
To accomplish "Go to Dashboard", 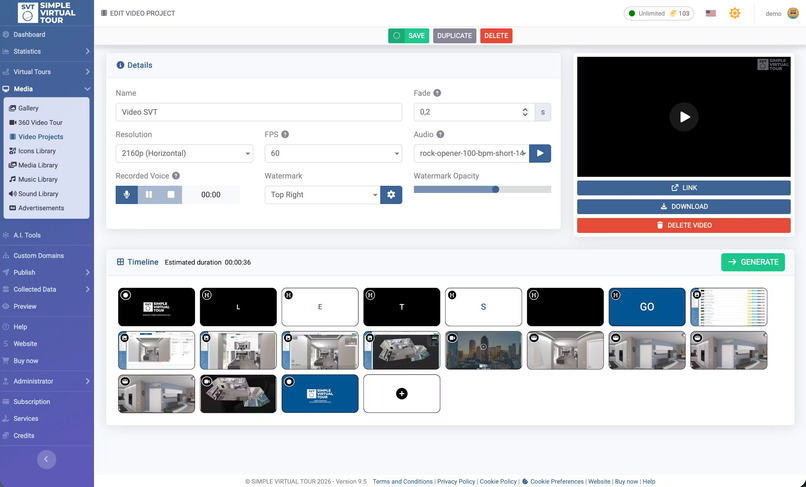I will [x=29, y=34].
